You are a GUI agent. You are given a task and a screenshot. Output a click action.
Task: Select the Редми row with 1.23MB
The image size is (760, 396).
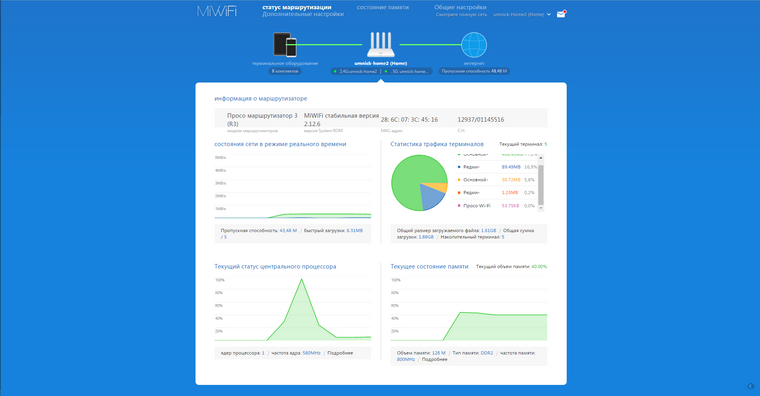(496, 192)
